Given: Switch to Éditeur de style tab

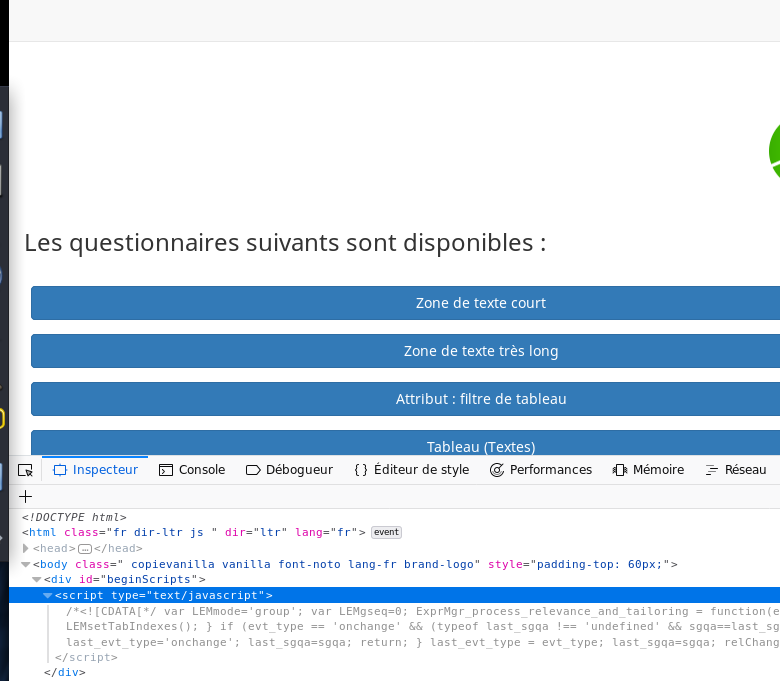Looking at the screenshot, I should [411, 470].
